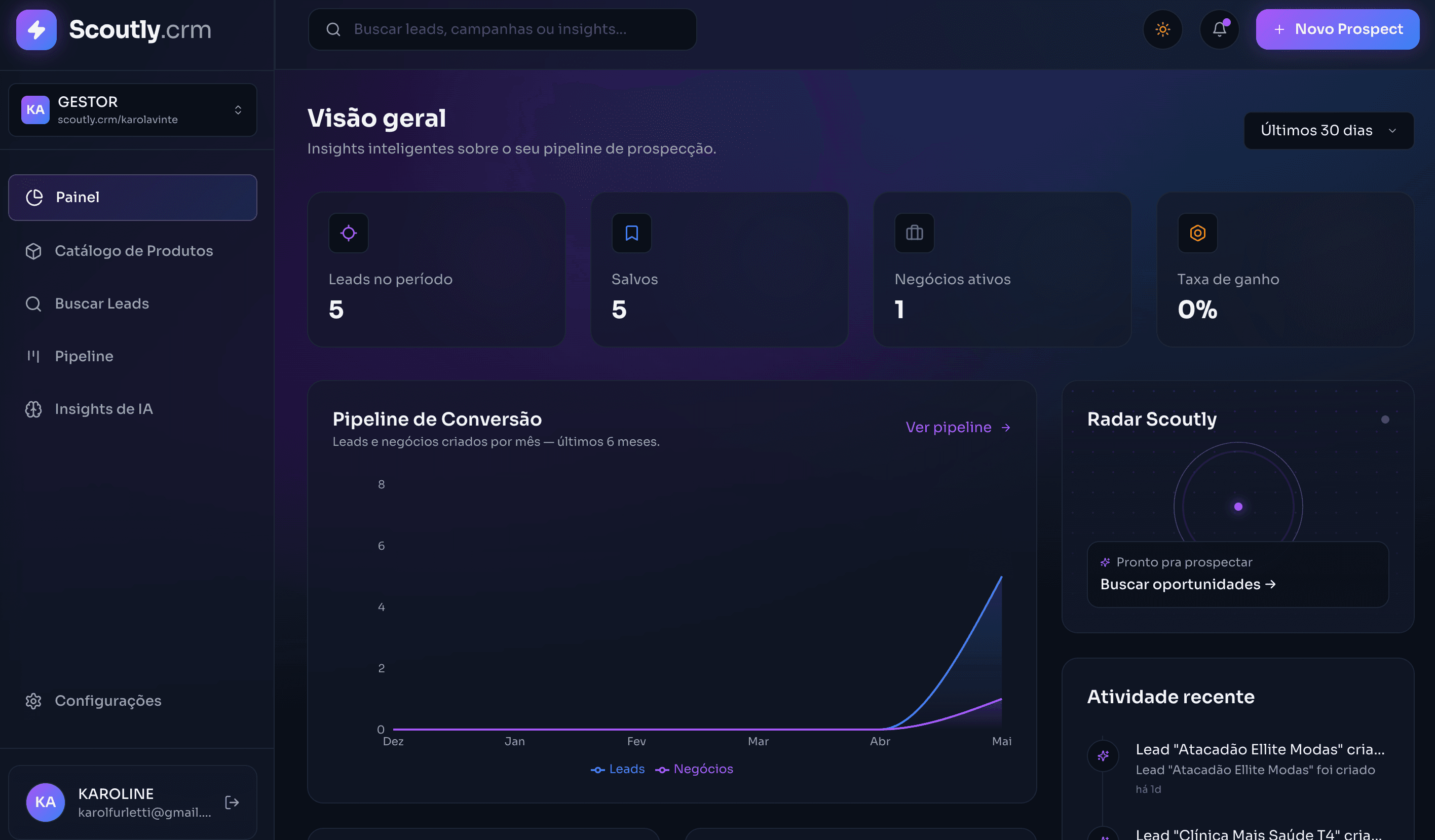Image resolution: width=1435 pixels, height=840 pixels.
Task: Open the notifications bell
Action: 1219,29
